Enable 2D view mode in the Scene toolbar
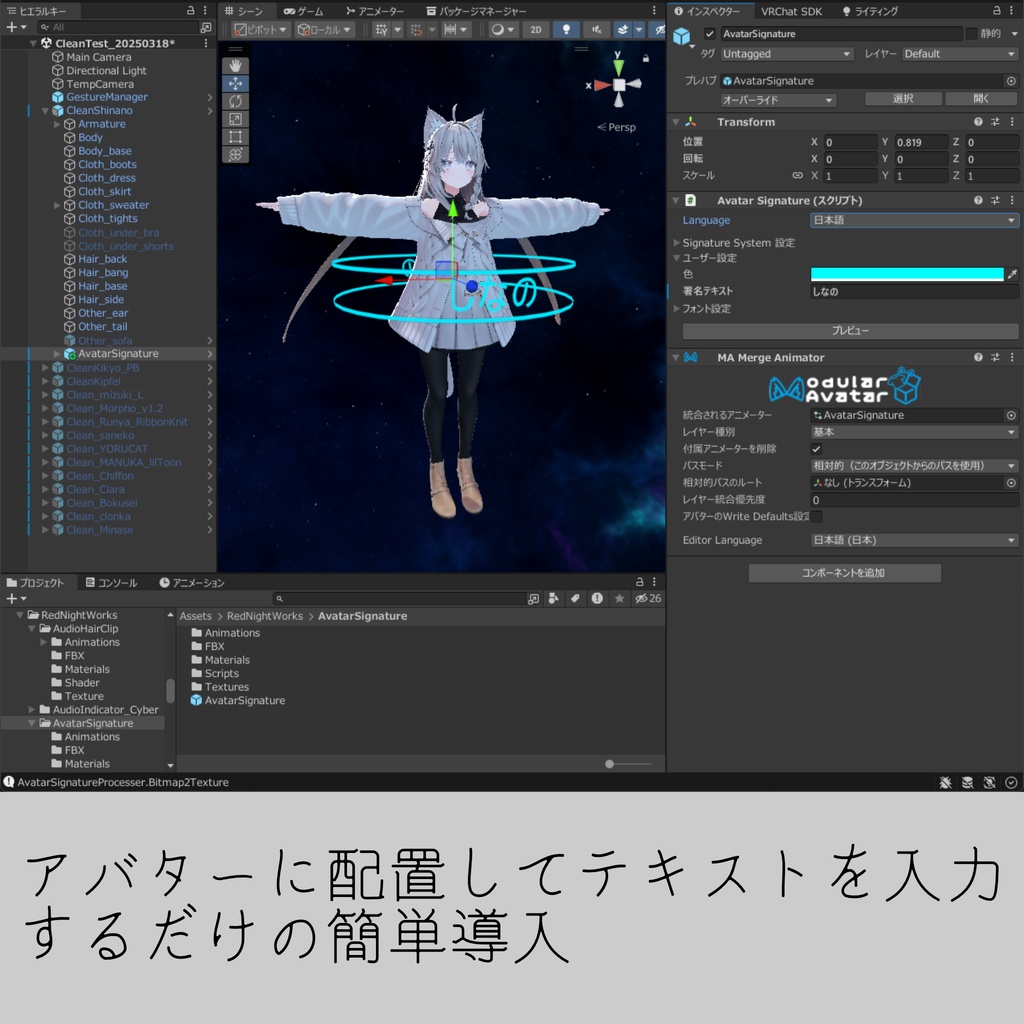The width and height of the screenshot is (1024, 1024). 535,30
